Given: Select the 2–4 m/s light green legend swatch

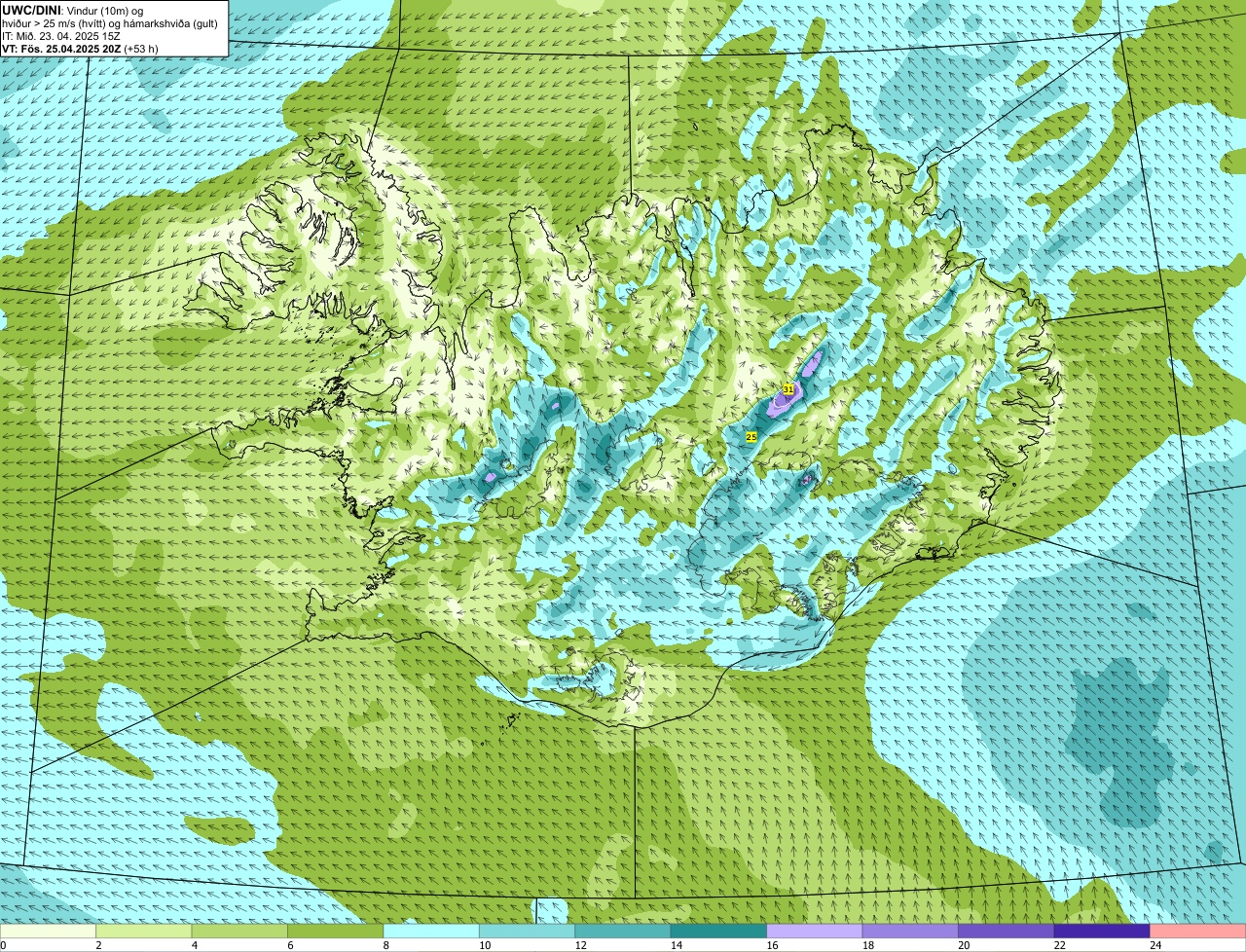Looking at the screenshot, I should tap(144, 931).
